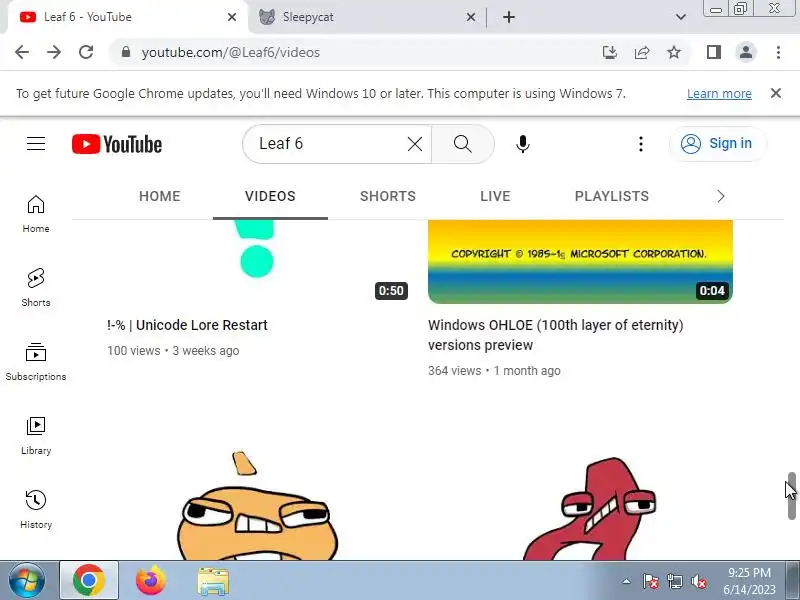Open the Action Center flag icon
Screen dimensions: 800x600
(x=650, y=581)
